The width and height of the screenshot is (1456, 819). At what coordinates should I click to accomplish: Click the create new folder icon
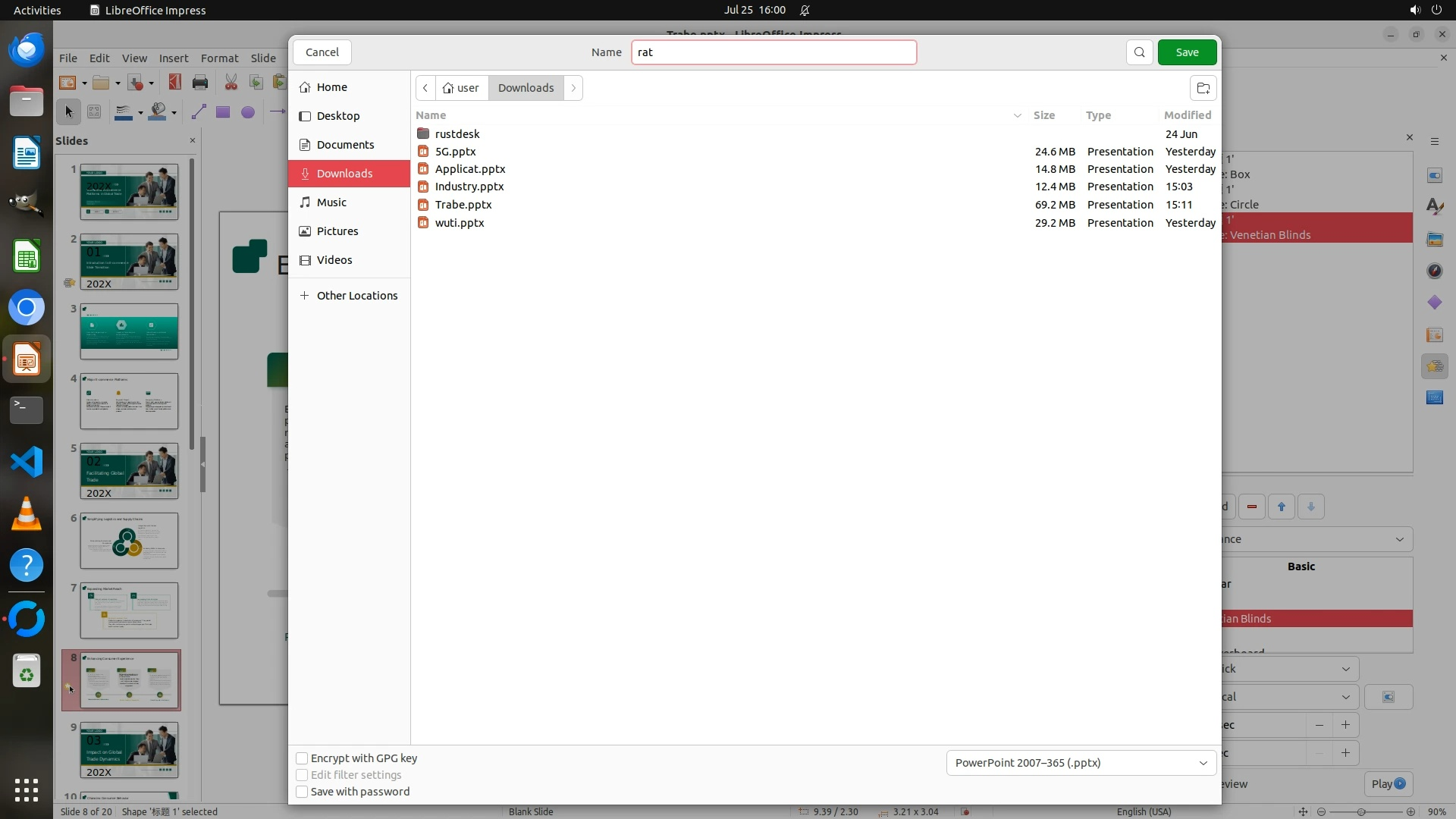[1203, 88]
